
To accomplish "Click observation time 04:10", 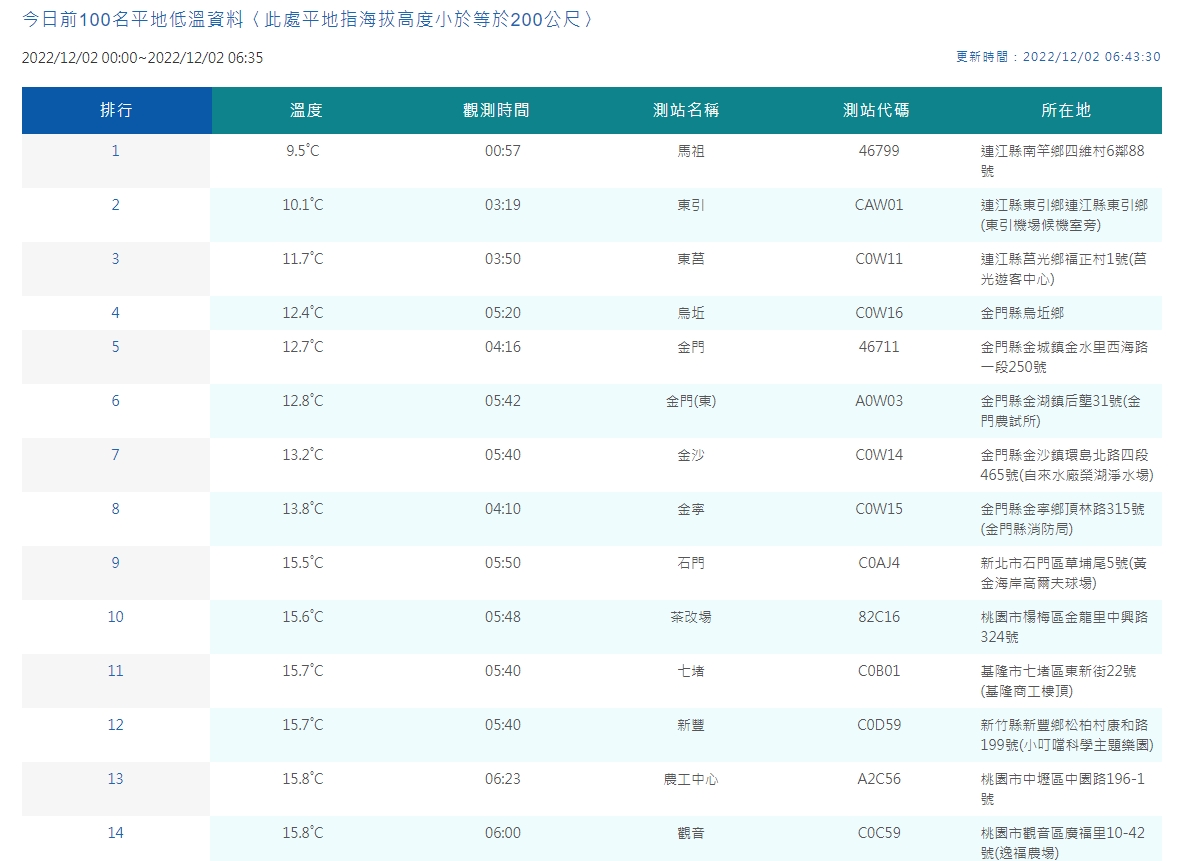I will (502, 508).
